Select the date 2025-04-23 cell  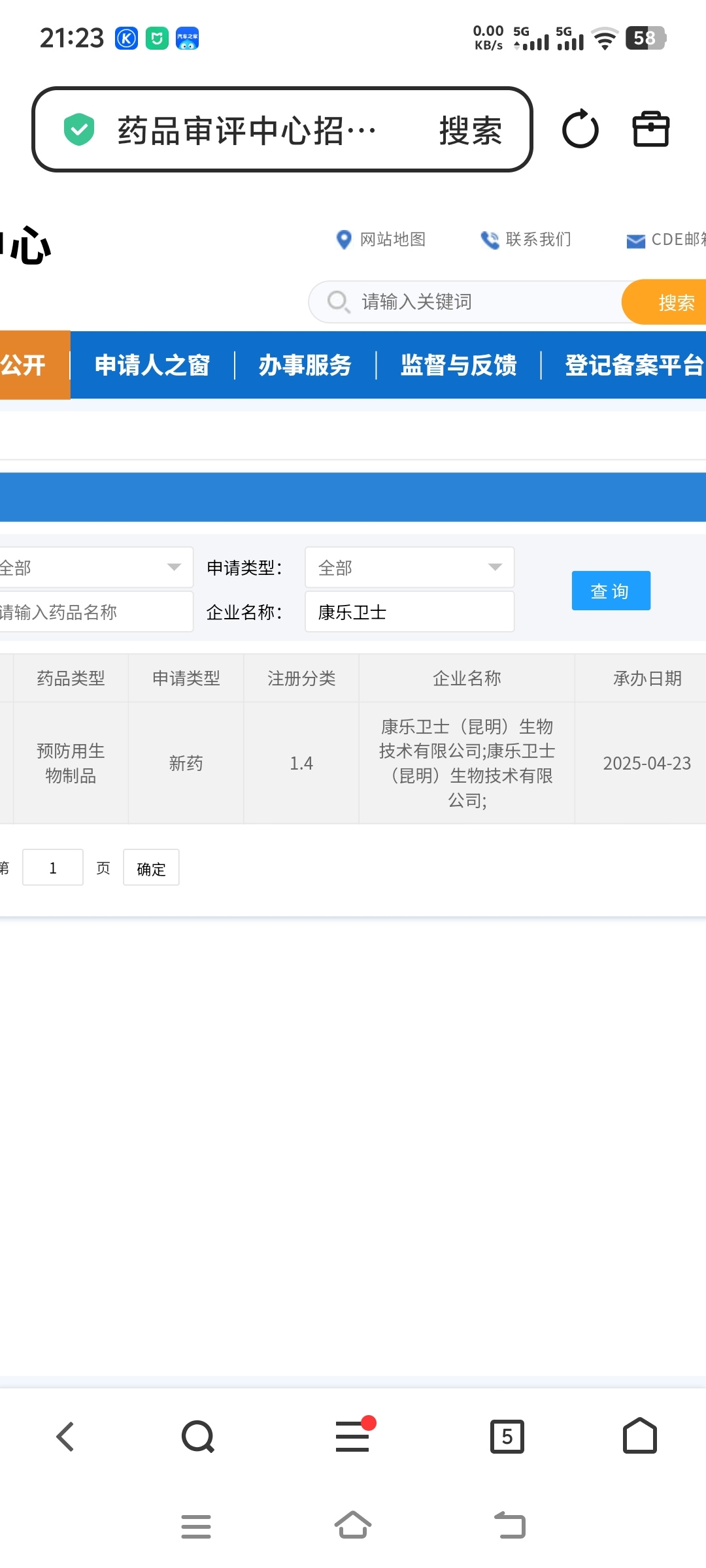click(x=641, y=763)
